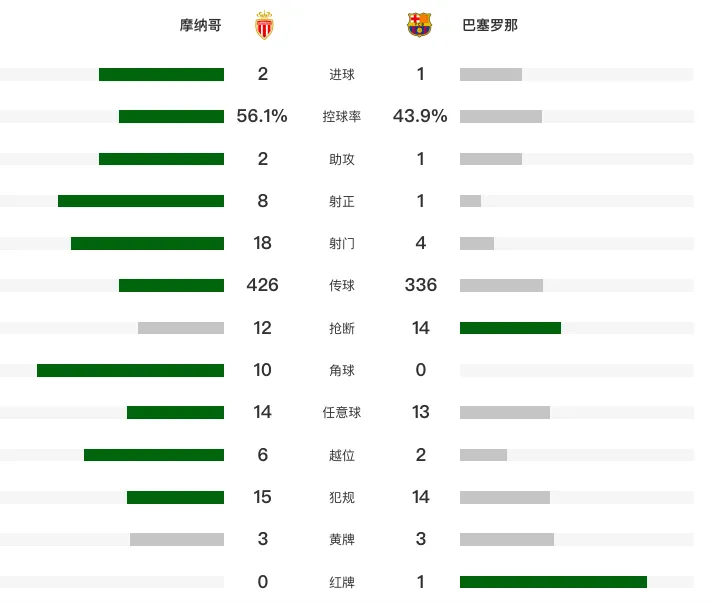Image resolution: width=719 pixels, height=602 pixels.
Task: Click Barcelona's green 抢断 bar
Action: tap(510, 328)
